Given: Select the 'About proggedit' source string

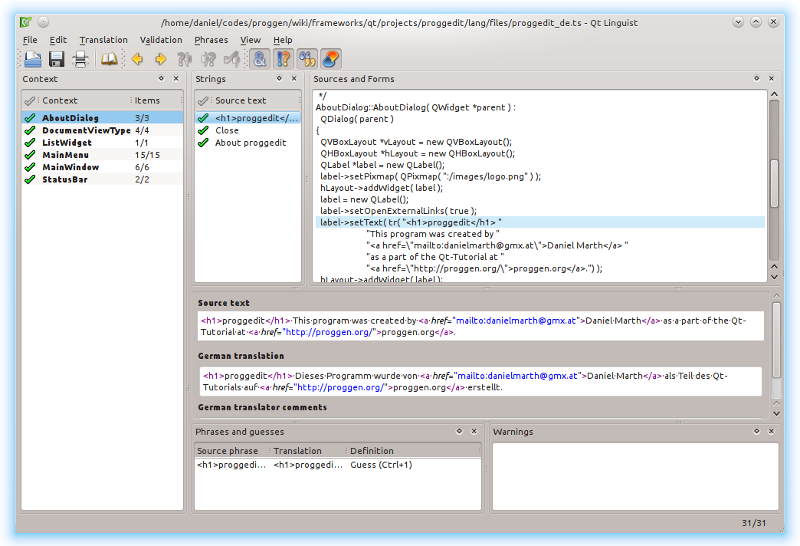Looking at the screenshot, I should [250, 143].
